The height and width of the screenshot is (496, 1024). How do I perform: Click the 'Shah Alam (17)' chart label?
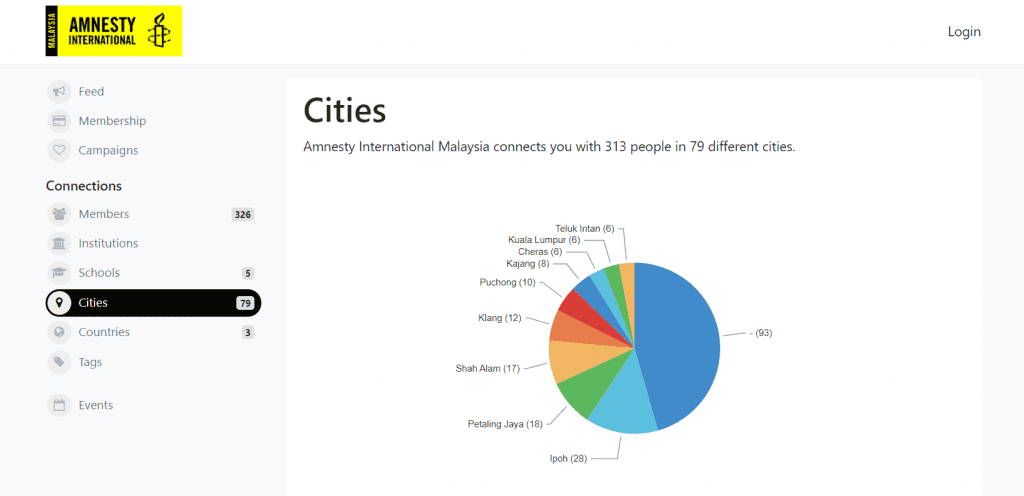(487, 369)
